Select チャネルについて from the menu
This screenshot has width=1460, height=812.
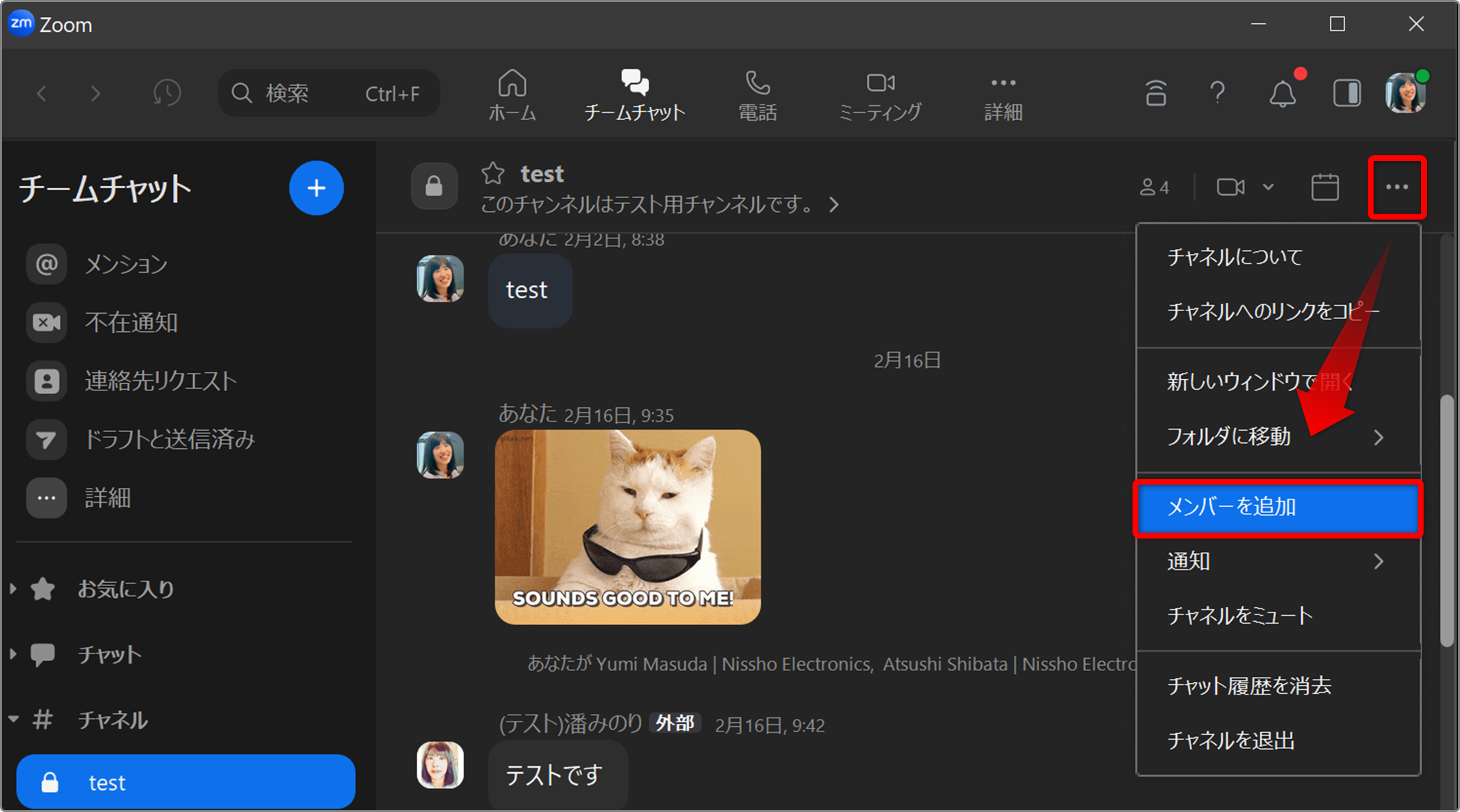[x=1278, y=257]
